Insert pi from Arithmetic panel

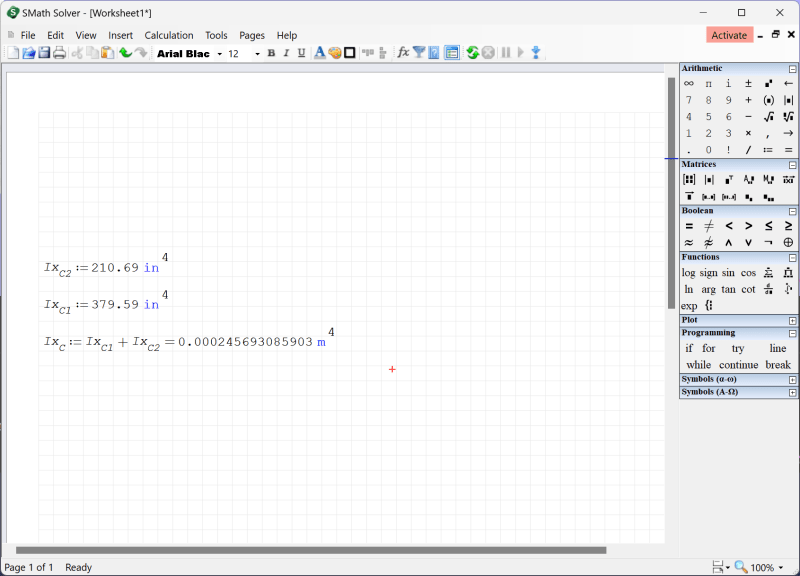(x=708, y=83)
